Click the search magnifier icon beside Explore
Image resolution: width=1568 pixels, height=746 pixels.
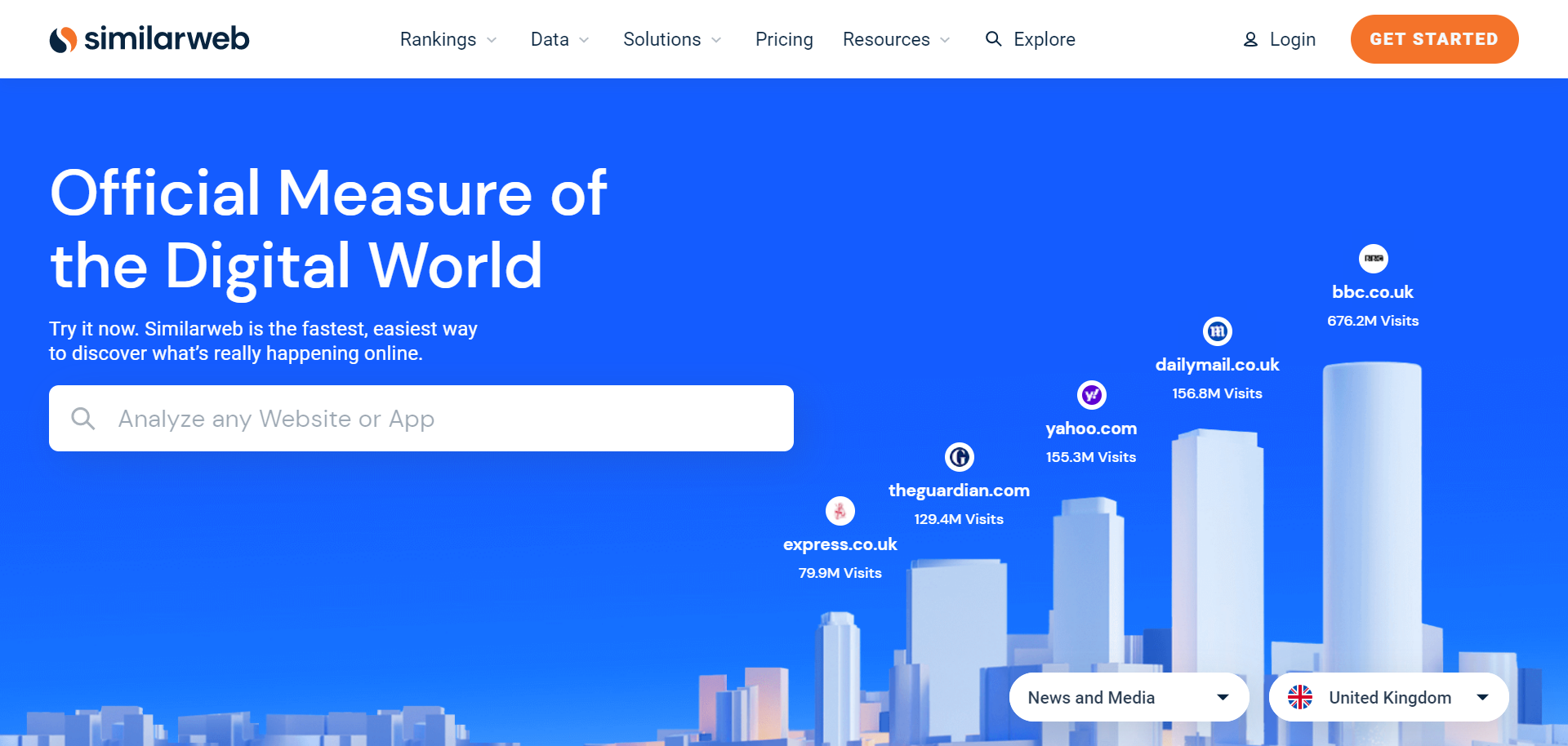pyautogui.click(x=993, y=39)
